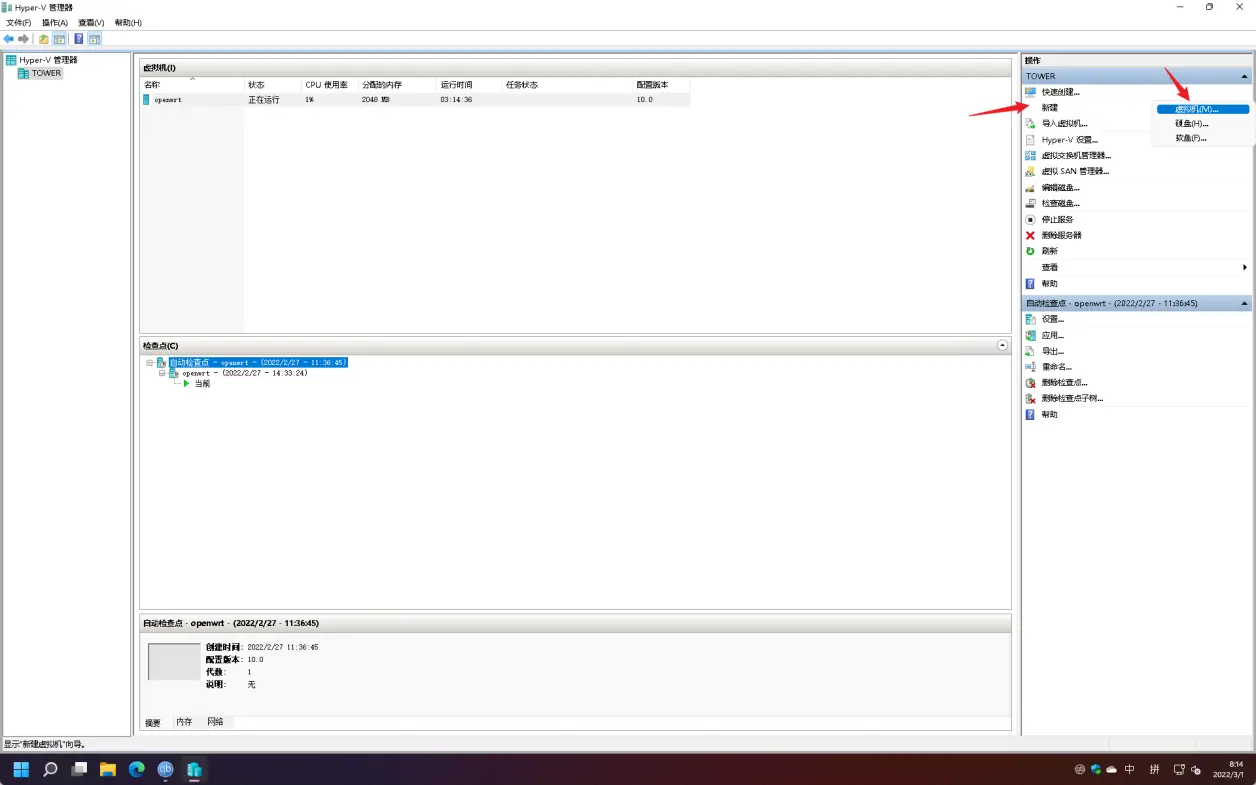Switch to the 内存 tab

[184, 722]
